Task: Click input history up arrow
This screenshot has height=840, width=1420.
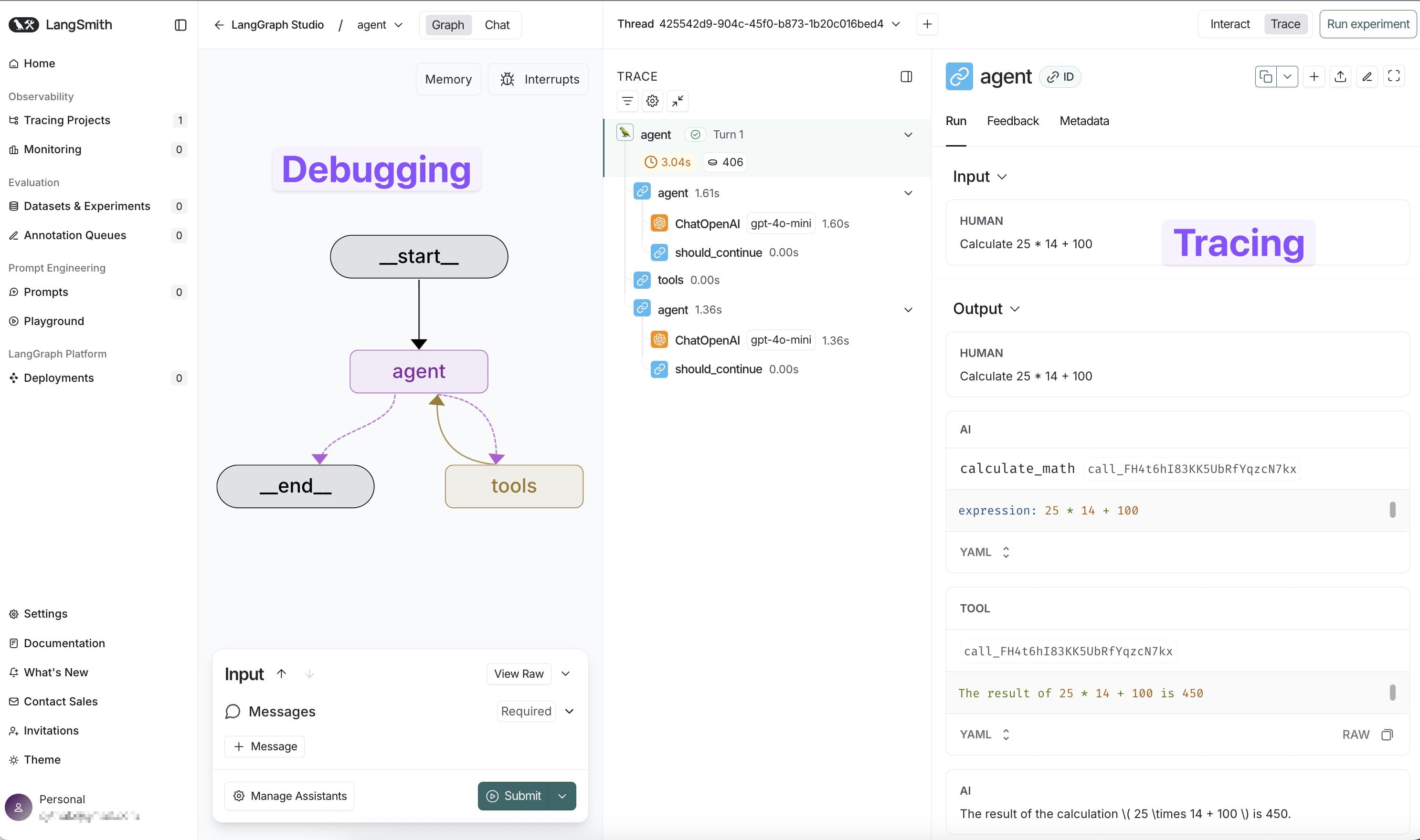Action: click(x=281, y=673)
